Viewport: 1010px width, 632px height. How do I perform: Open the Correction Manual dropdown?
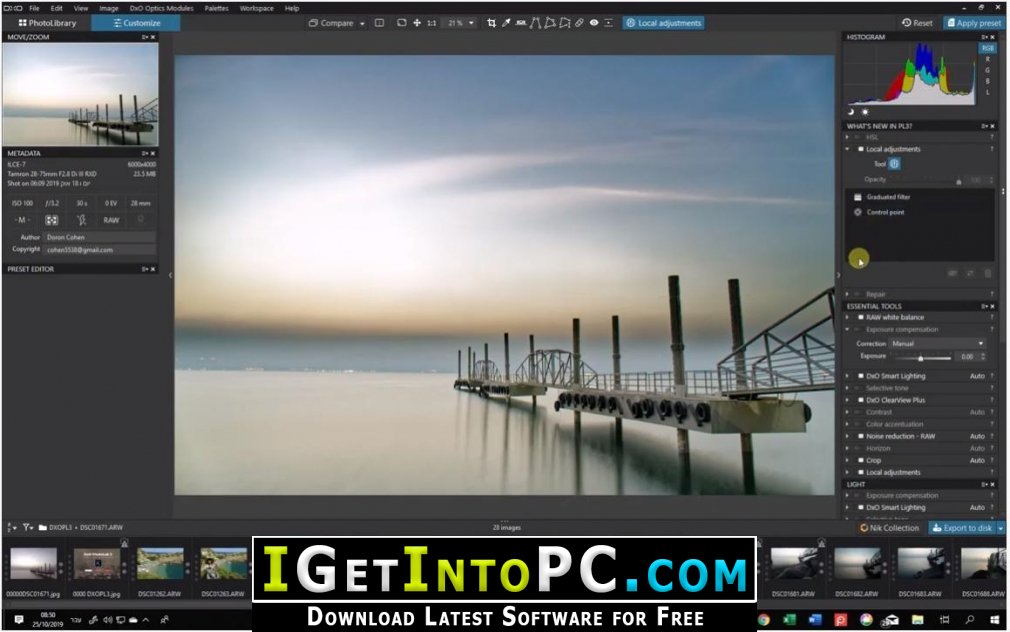[x=938, y=343]
